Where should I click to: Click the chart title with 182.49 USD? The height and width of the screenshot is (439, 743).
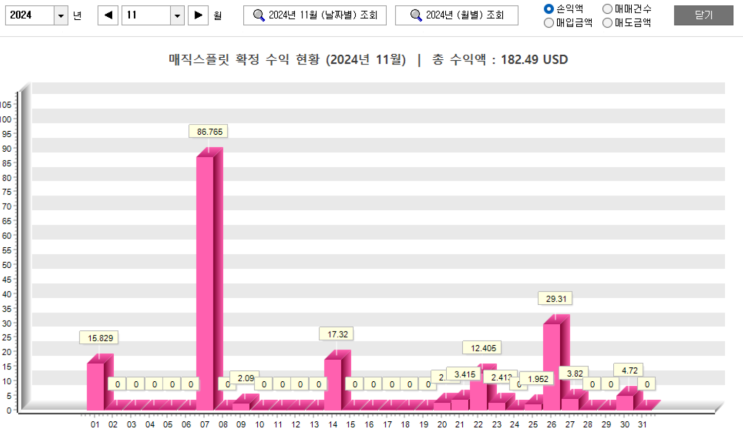point(368,59)
